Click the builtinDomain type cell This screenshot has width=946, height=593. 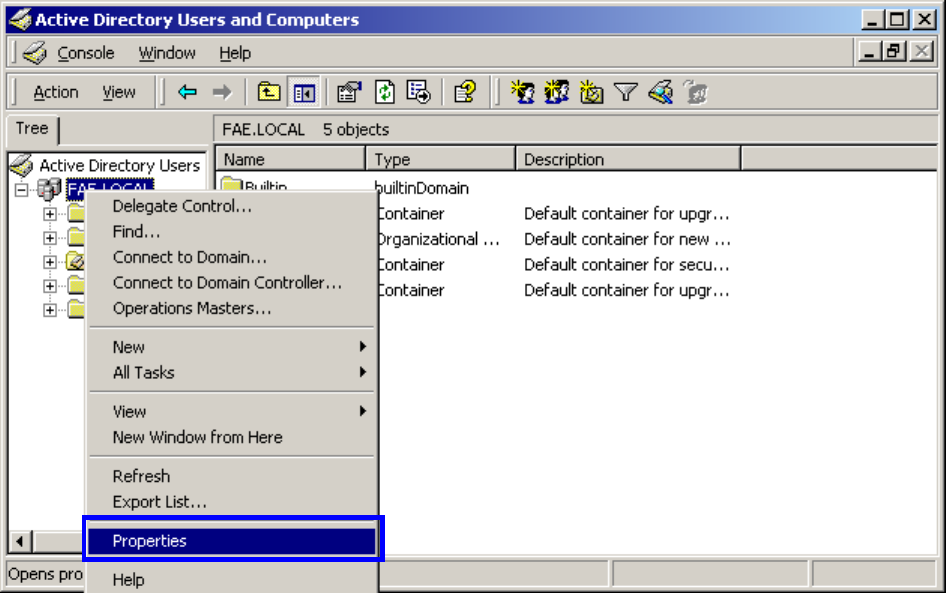click(422, 188)
